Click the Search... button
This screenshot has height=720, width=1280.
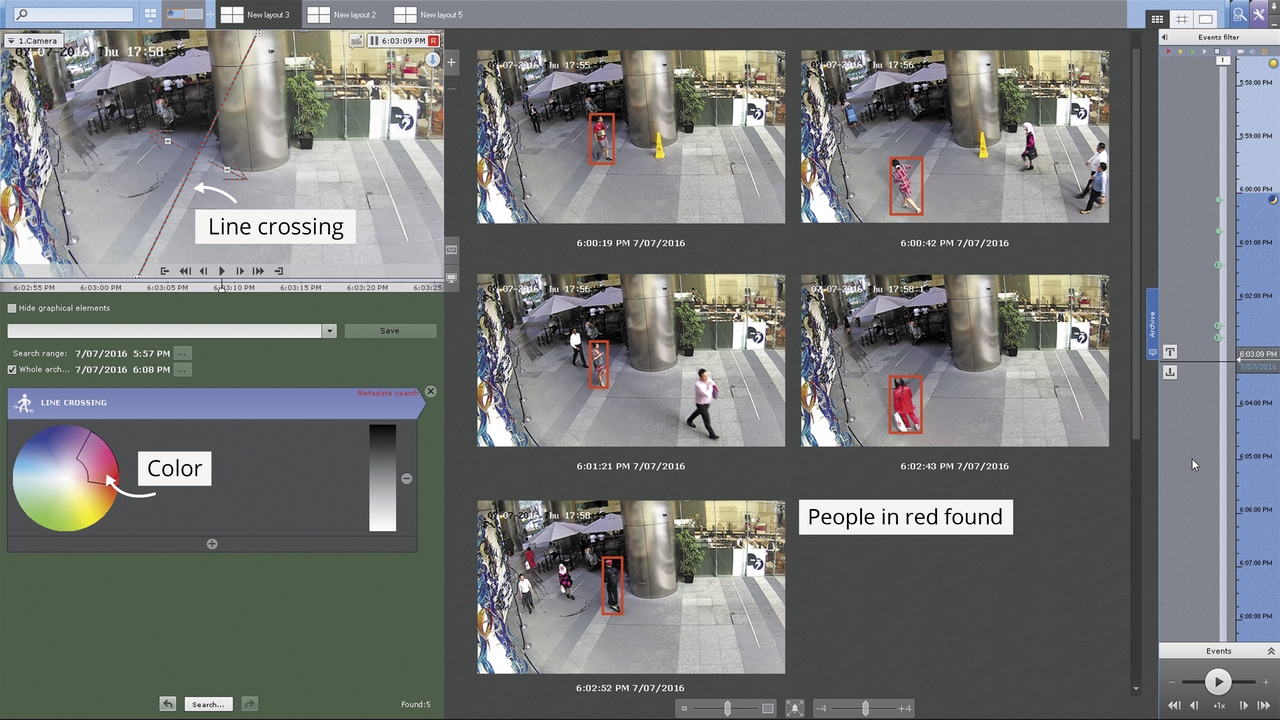tap(208, 704)
